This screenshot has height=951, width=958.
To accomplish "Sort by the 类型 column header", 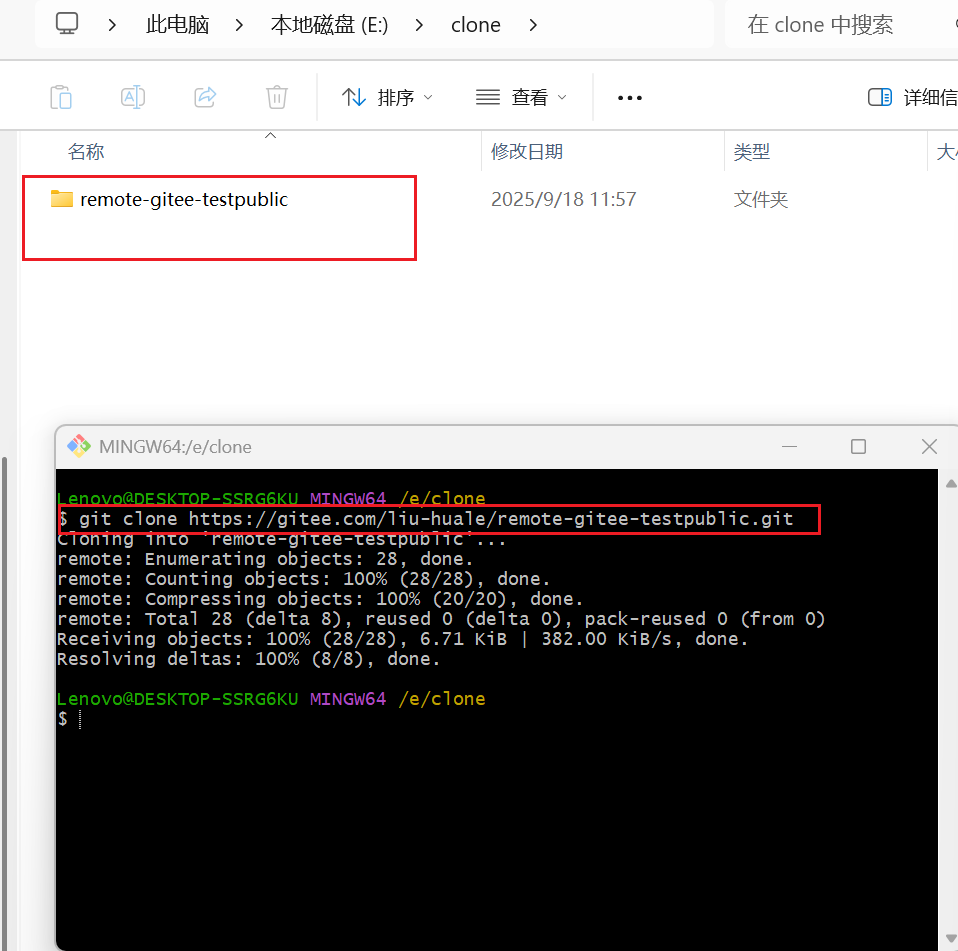I will click(x=751, y=151).
